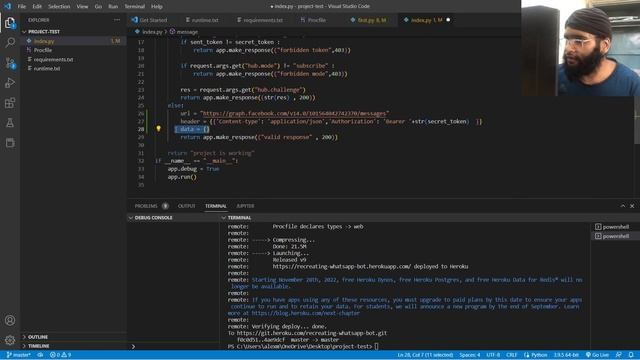Click the sync changes icon in status bar
The image size is (640, 360).
pos(40,355)
